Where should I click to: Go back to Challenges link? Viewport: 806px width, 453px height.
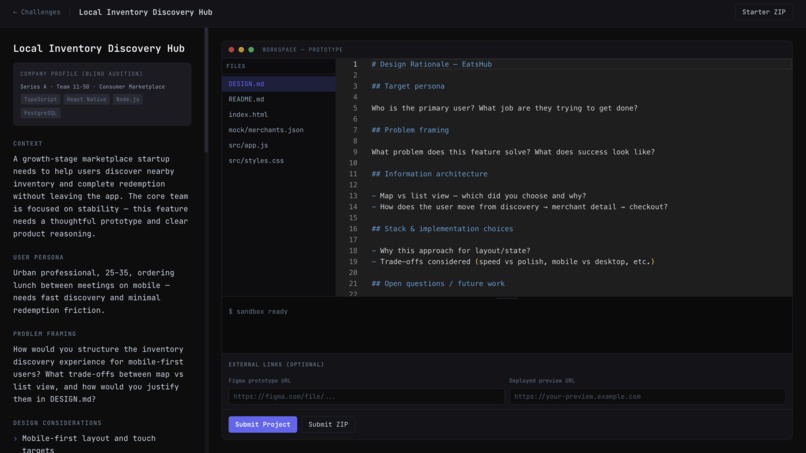click(x=36, y=12)
